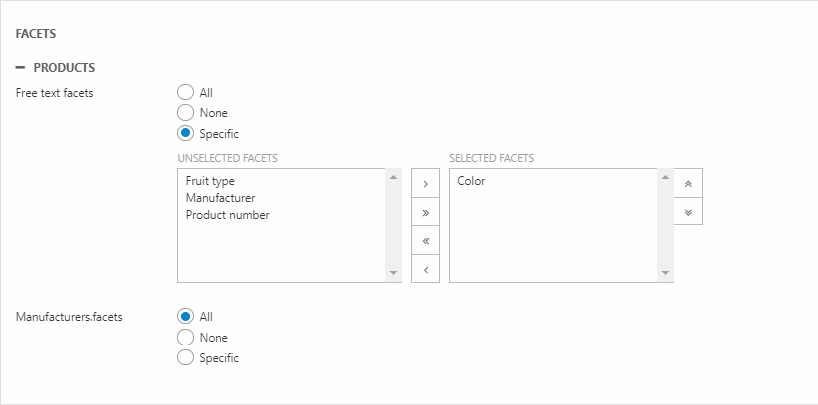Viewport: 818px width, 405px height.
Task: Move selected facet down in order
Action: coord(687,211)
